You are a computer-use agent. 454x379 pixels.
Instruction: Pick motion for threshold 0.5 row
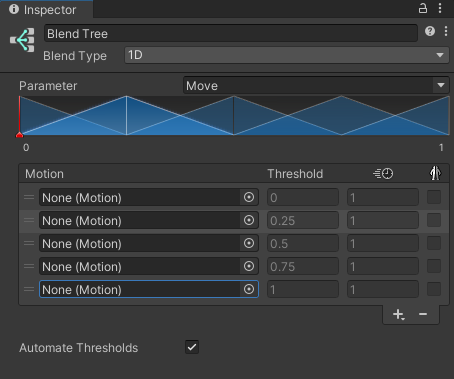249,243
